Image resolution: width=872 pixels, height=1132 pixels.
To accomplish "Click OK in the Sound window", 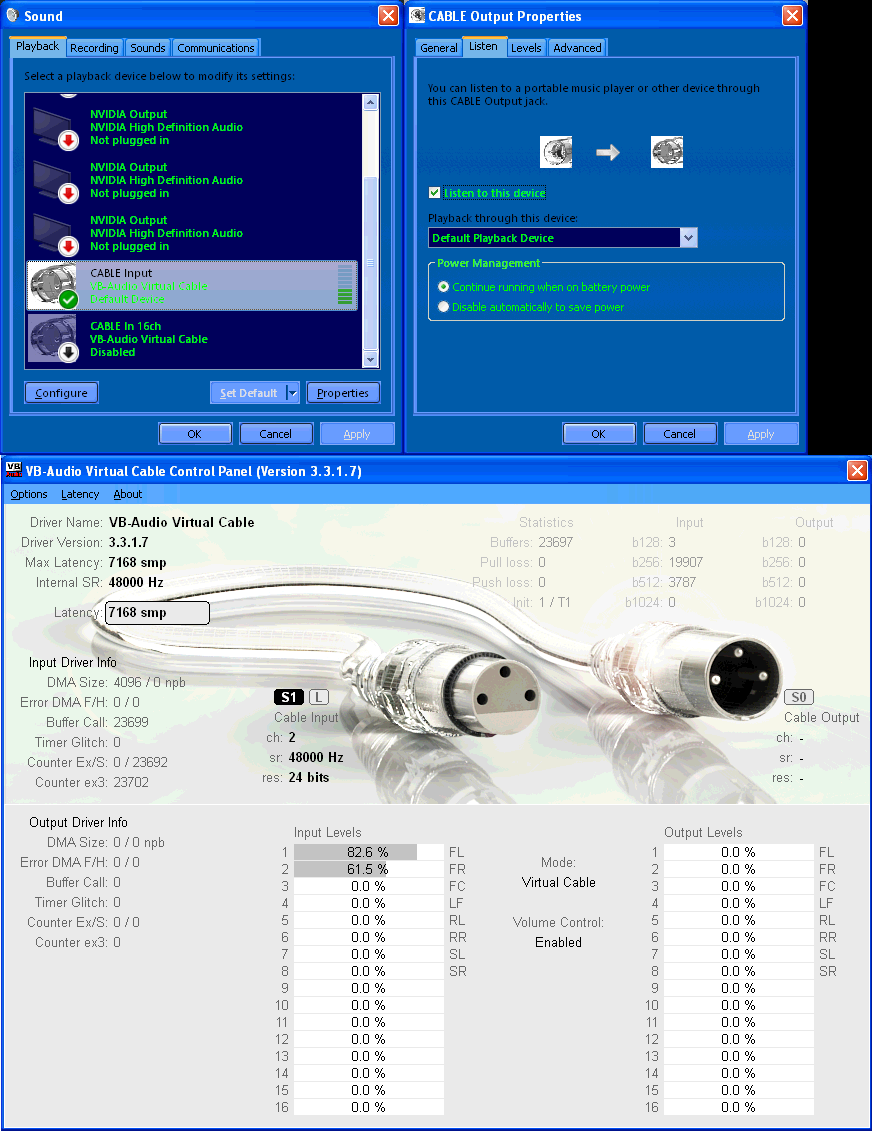I will pos(195,434).
